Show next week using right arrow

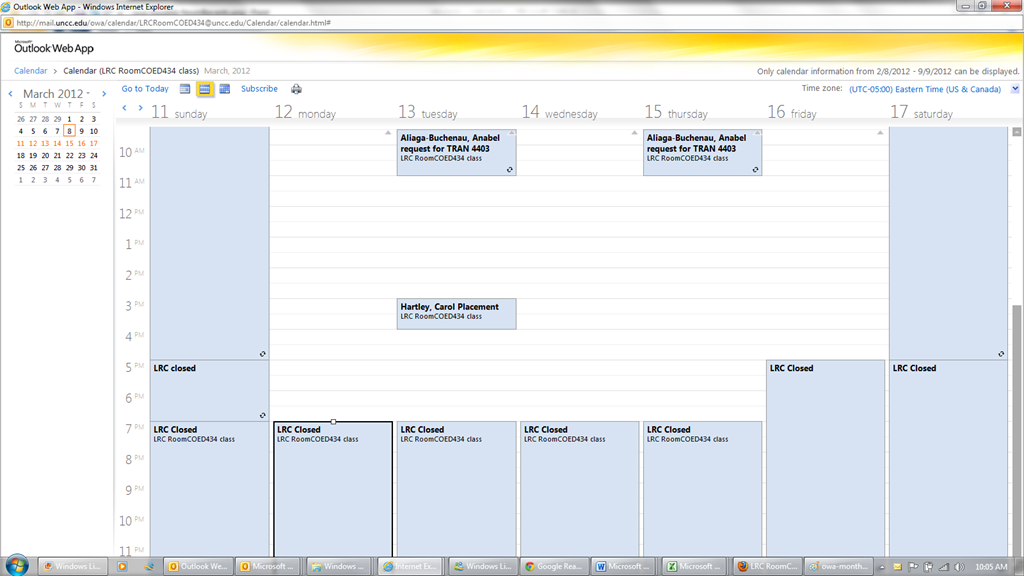(x=141, y=108)
